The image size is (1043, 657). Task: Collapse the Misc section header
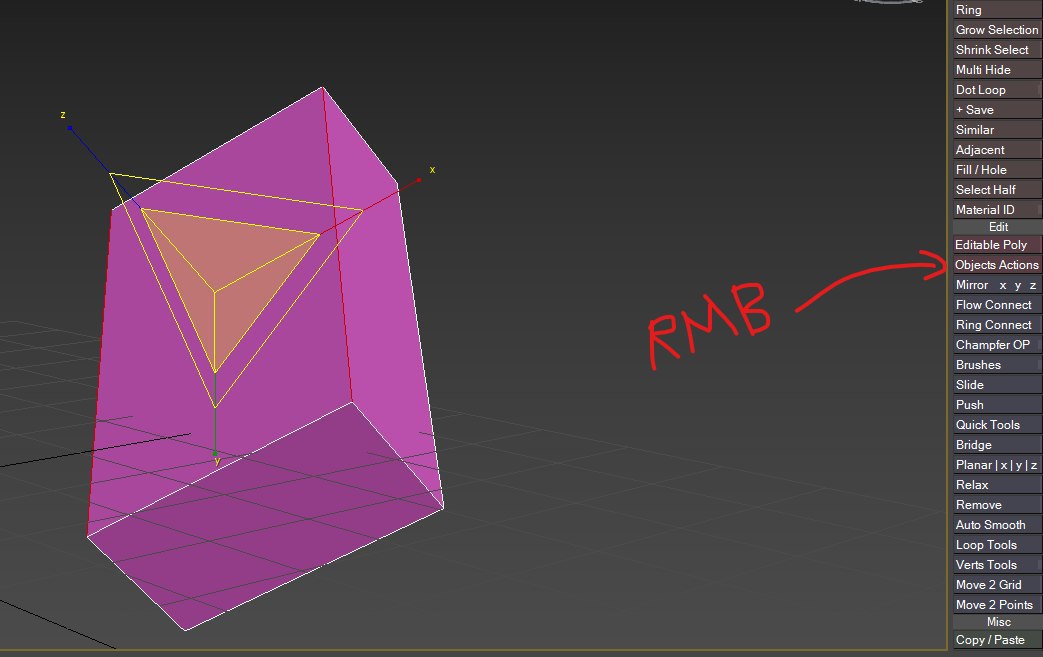(x=997, y=622)
